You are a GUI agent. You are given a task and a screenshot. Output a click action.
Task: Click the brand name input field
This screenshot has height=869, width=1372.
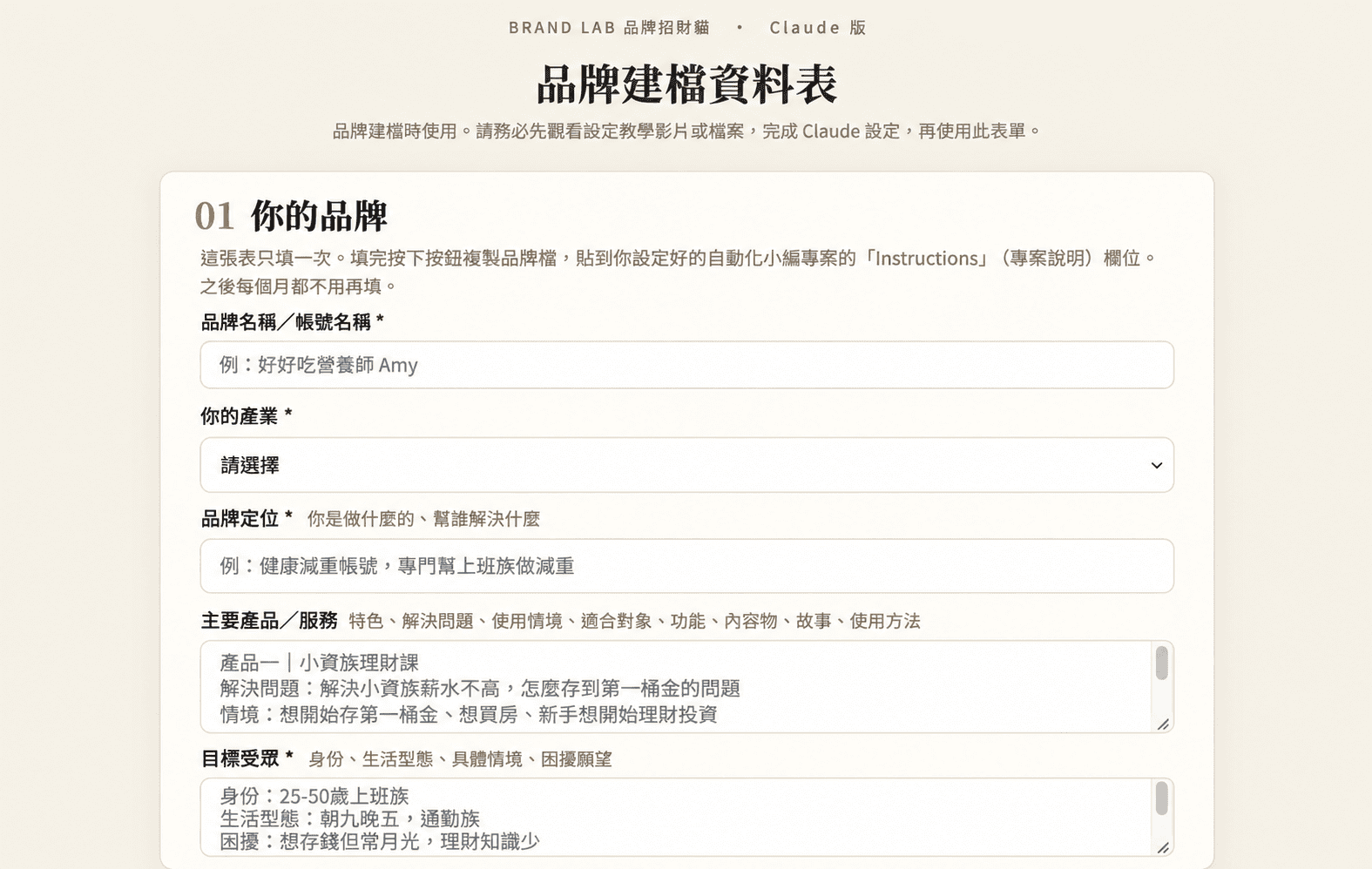pyautogui.click(x=686, y=365)
